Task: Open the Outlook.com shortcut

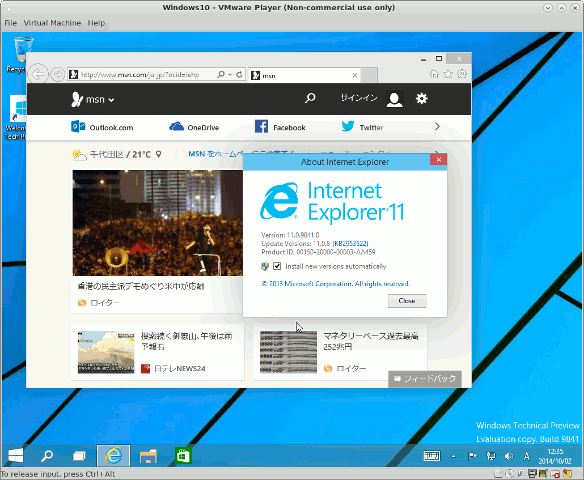Action: (102, 127)
